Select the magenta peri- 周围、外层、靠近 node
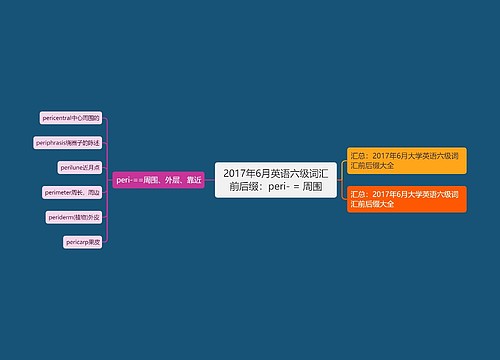The image size is (500, 360). tap(158, 180)
